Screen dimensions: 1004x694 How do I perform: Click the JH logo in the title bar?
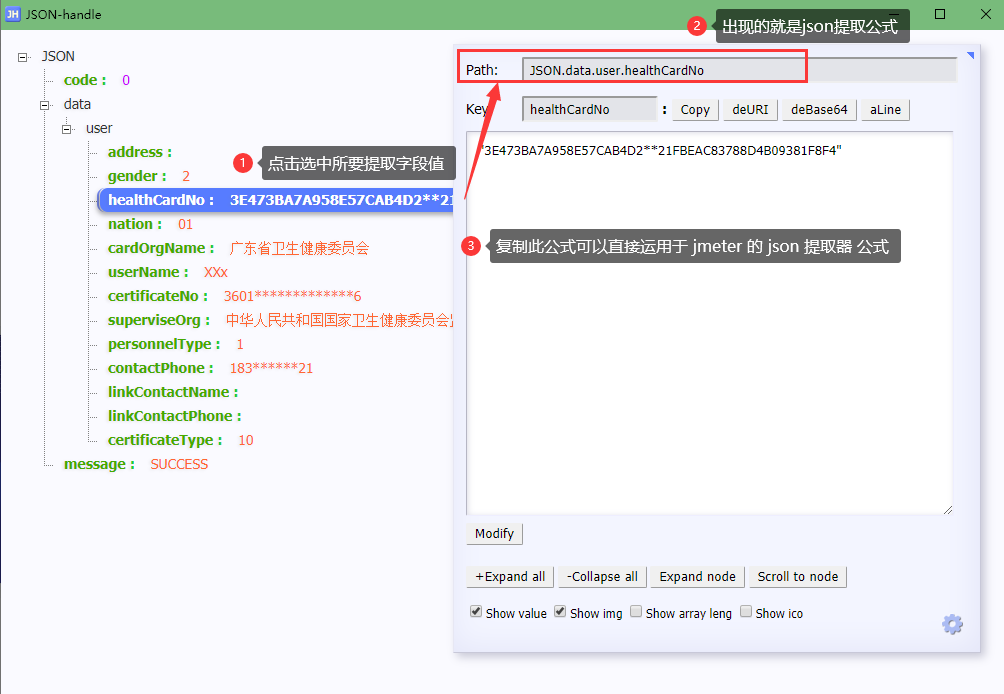(14, 14)
